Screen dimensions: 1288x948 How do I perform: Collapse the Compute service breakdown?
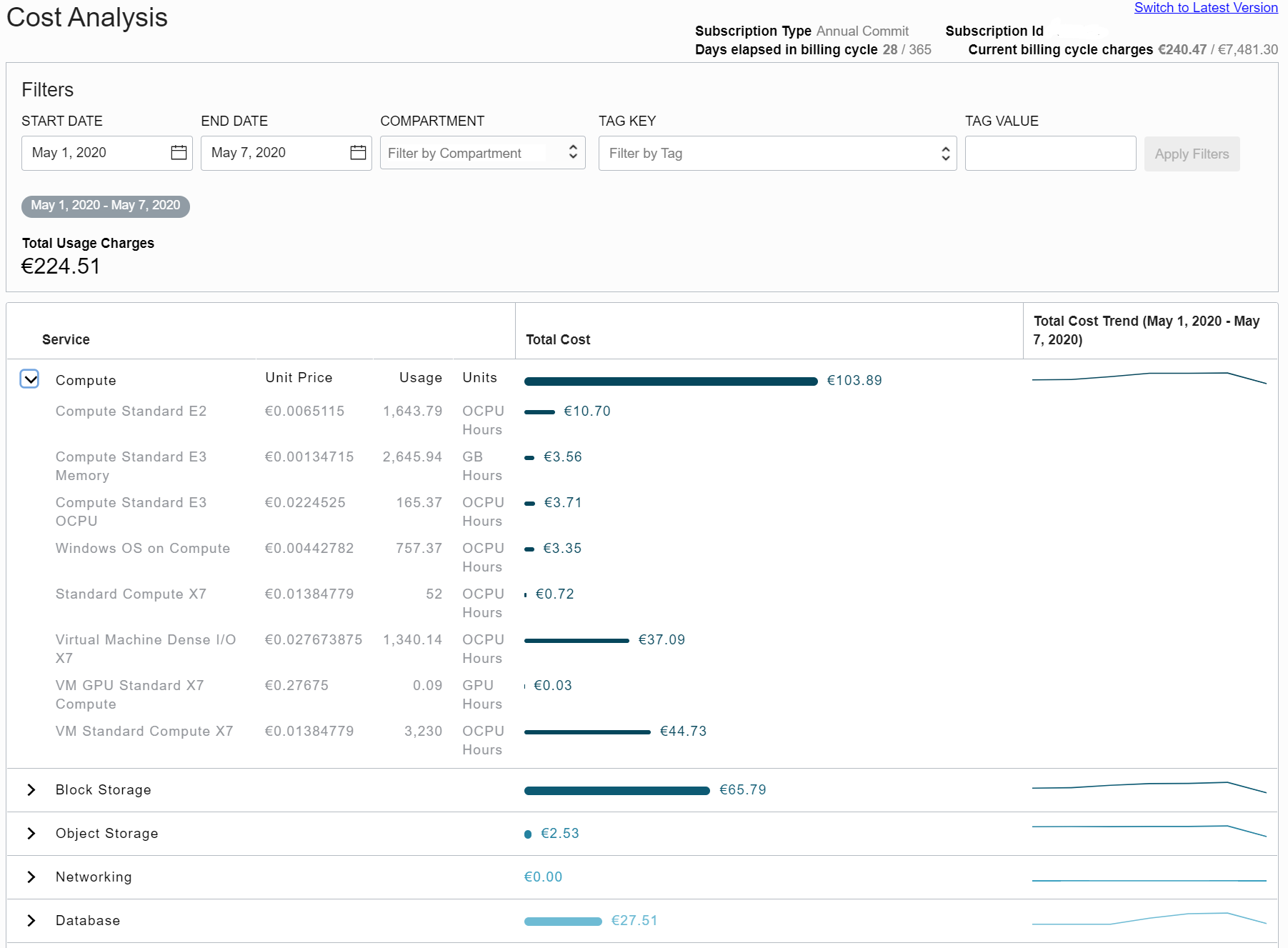click(29, 379)
